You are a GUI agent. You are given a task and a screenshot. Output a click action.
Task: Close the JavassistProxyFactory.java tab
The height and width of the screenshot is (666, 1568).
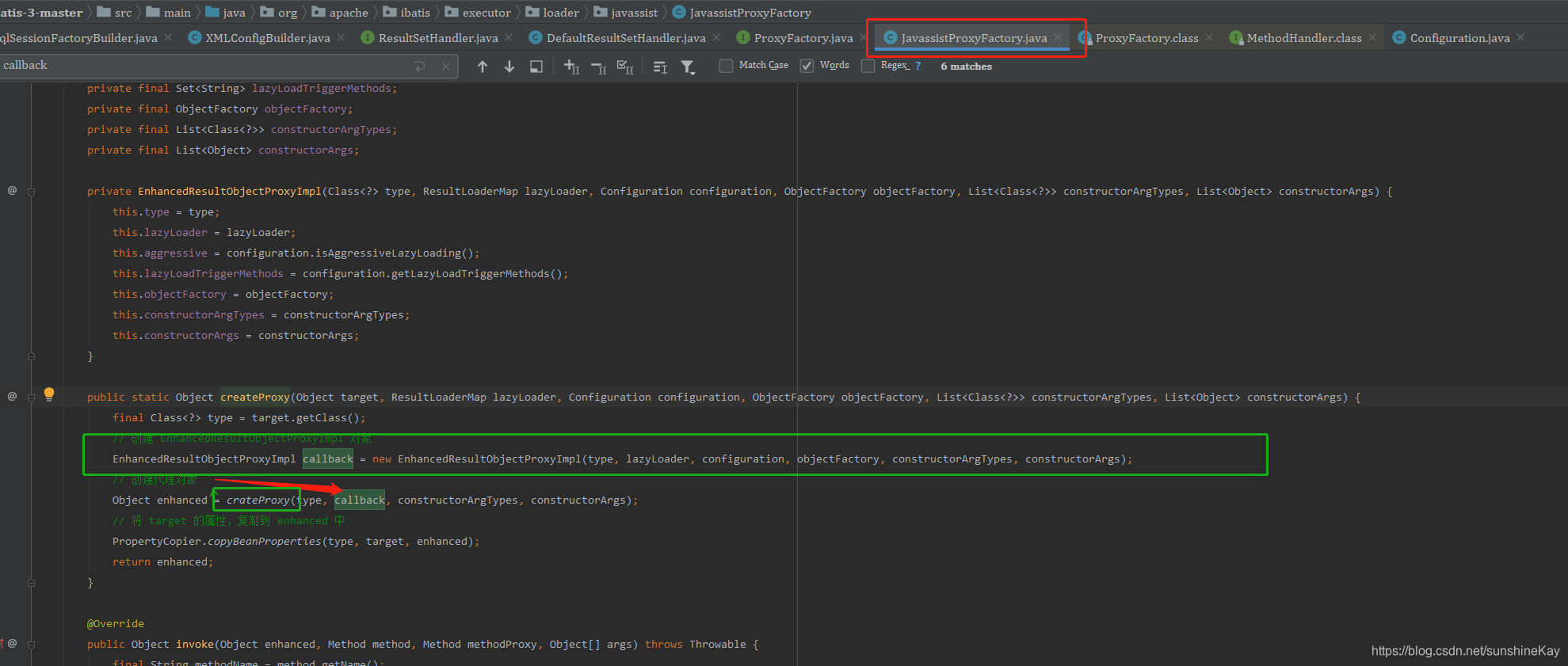1058,37
